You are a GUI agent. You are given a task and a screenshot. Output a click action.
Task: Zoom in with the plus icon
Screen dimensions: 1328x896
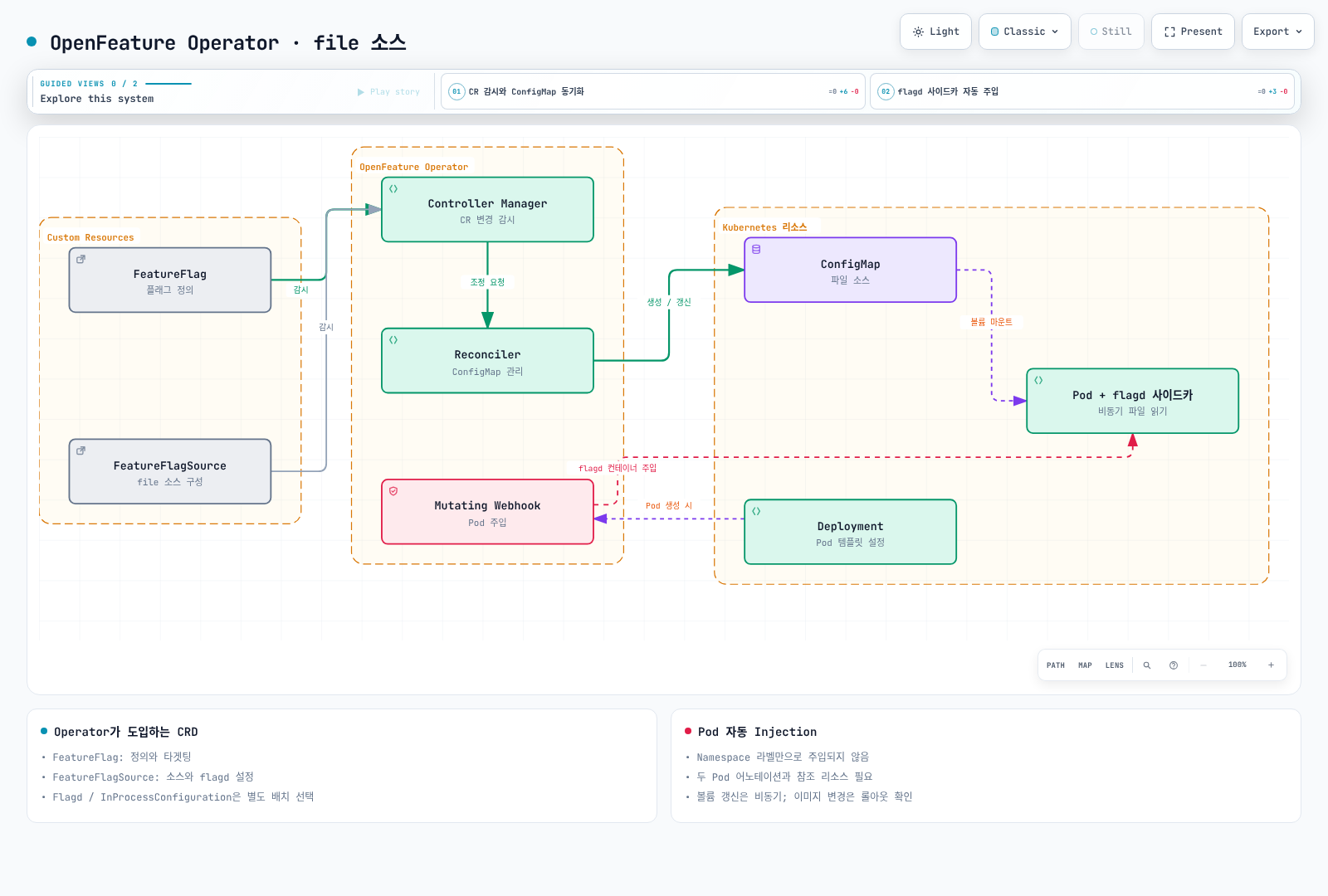pos(1271,665)
